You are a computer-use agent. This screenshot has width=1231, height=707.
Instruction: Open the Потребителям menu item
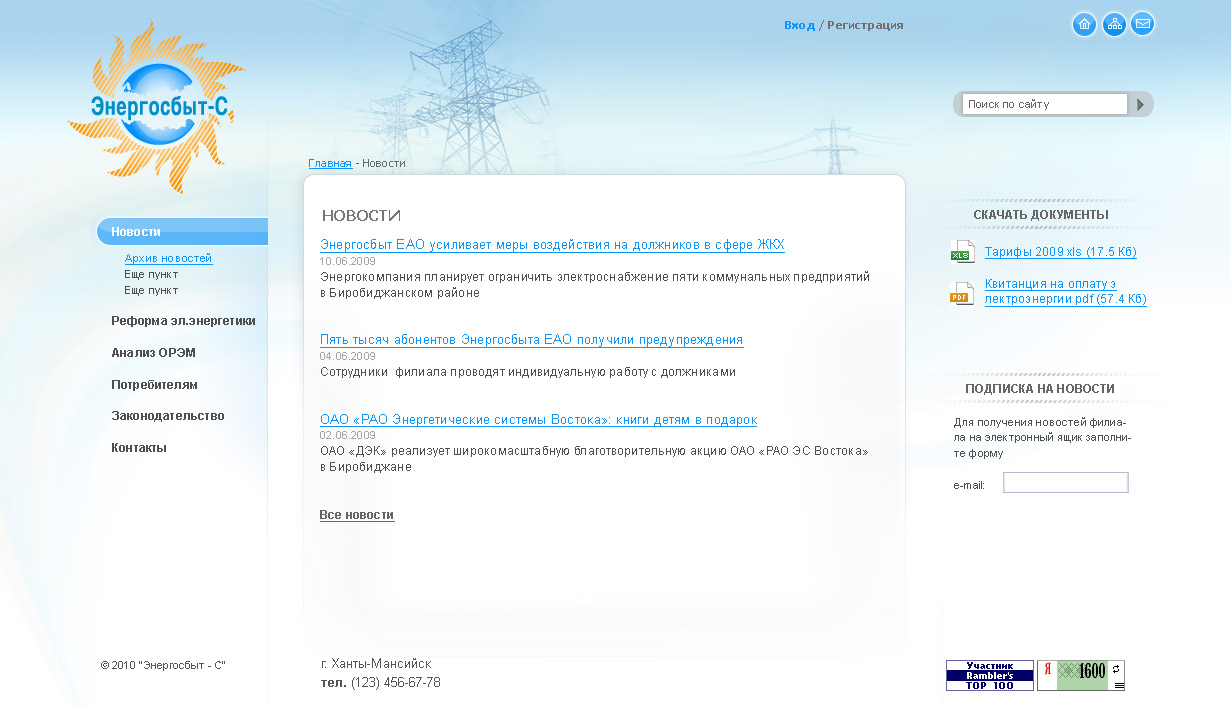point(154,385)
